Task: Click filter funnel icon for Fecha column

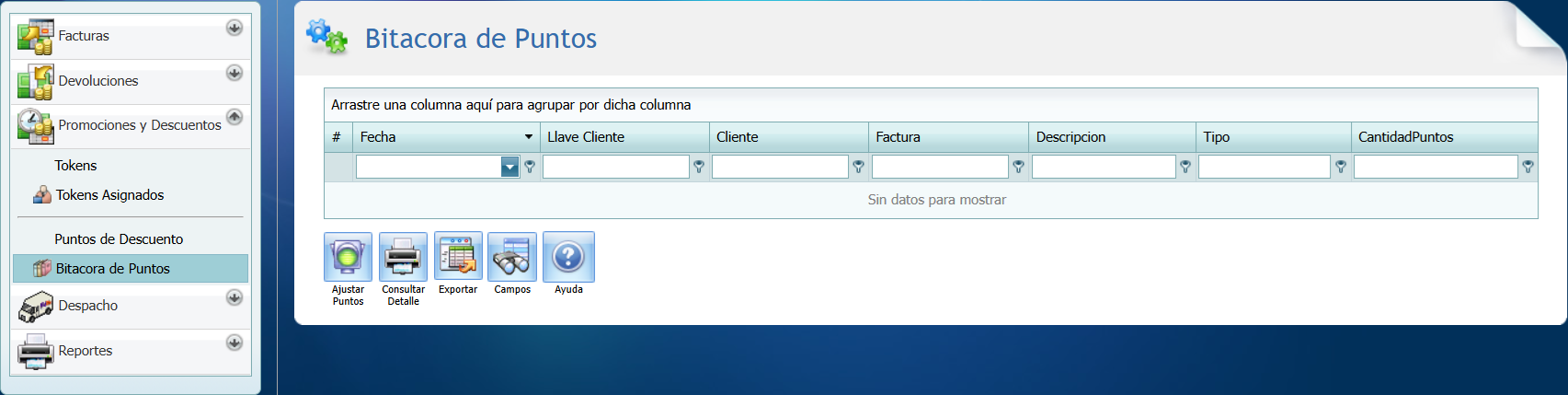Action: pyautogui.click(x=530, y=167)
